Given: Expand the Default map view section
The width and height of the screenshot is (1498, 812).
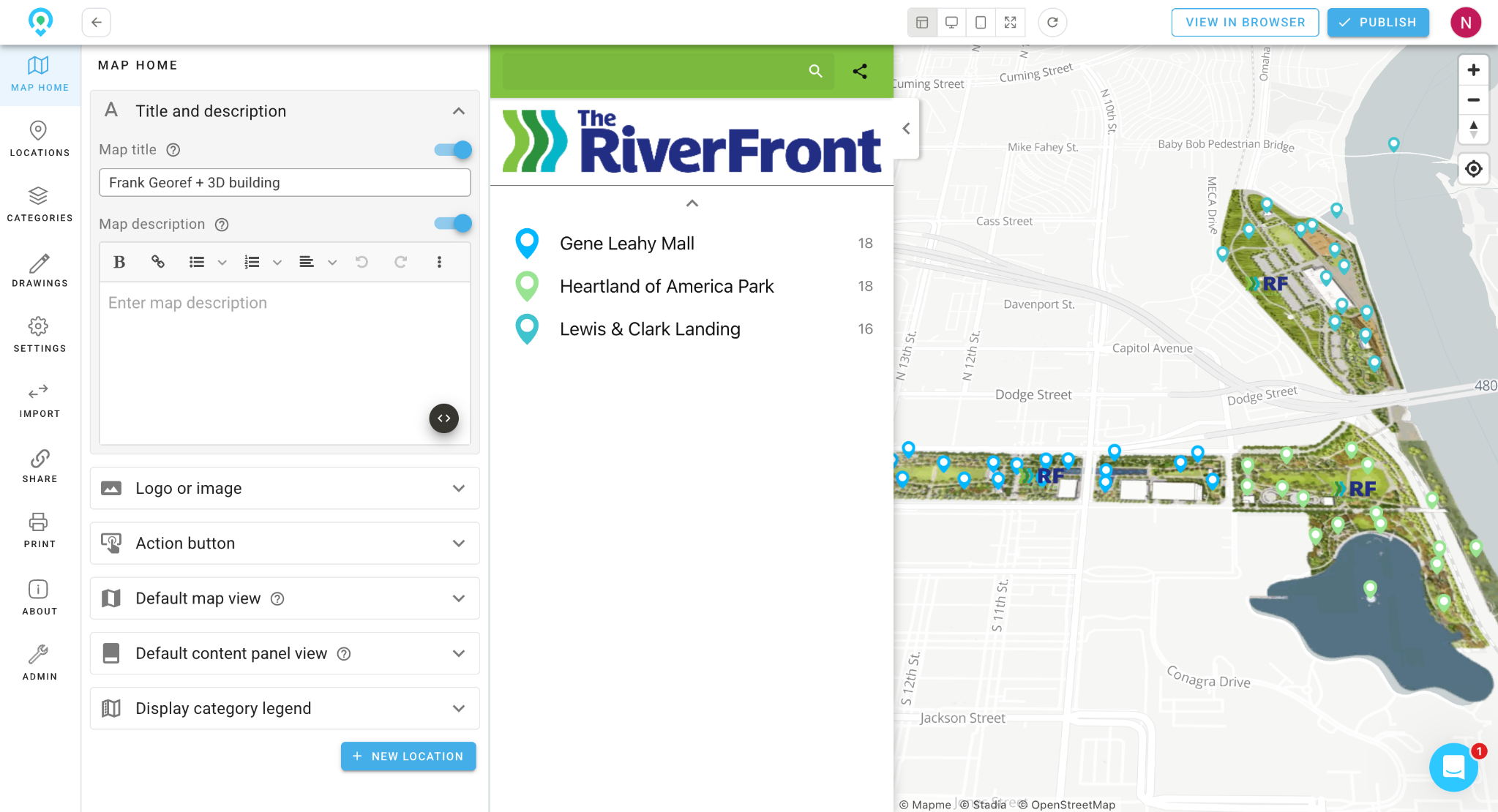Looking at the screenshot, I should click(285, 598).
